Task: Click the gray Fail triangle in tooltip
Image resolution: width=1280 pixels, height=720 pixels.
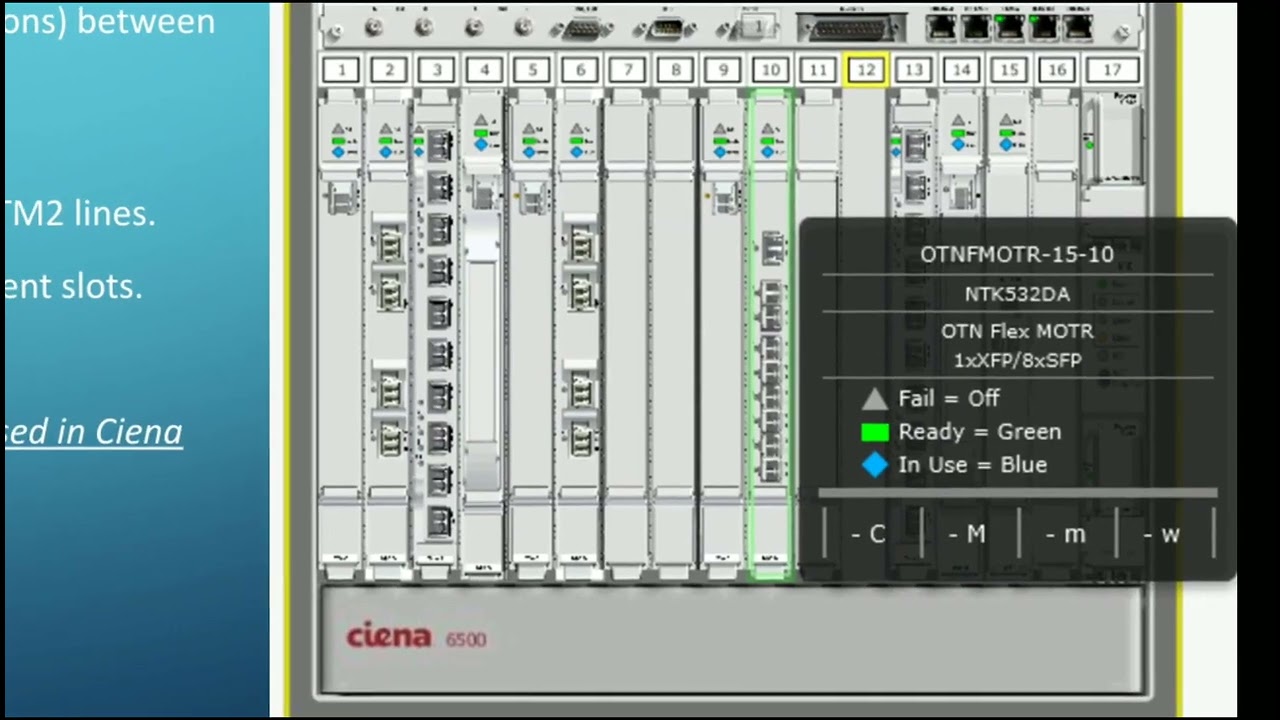Action: (875, 399)
